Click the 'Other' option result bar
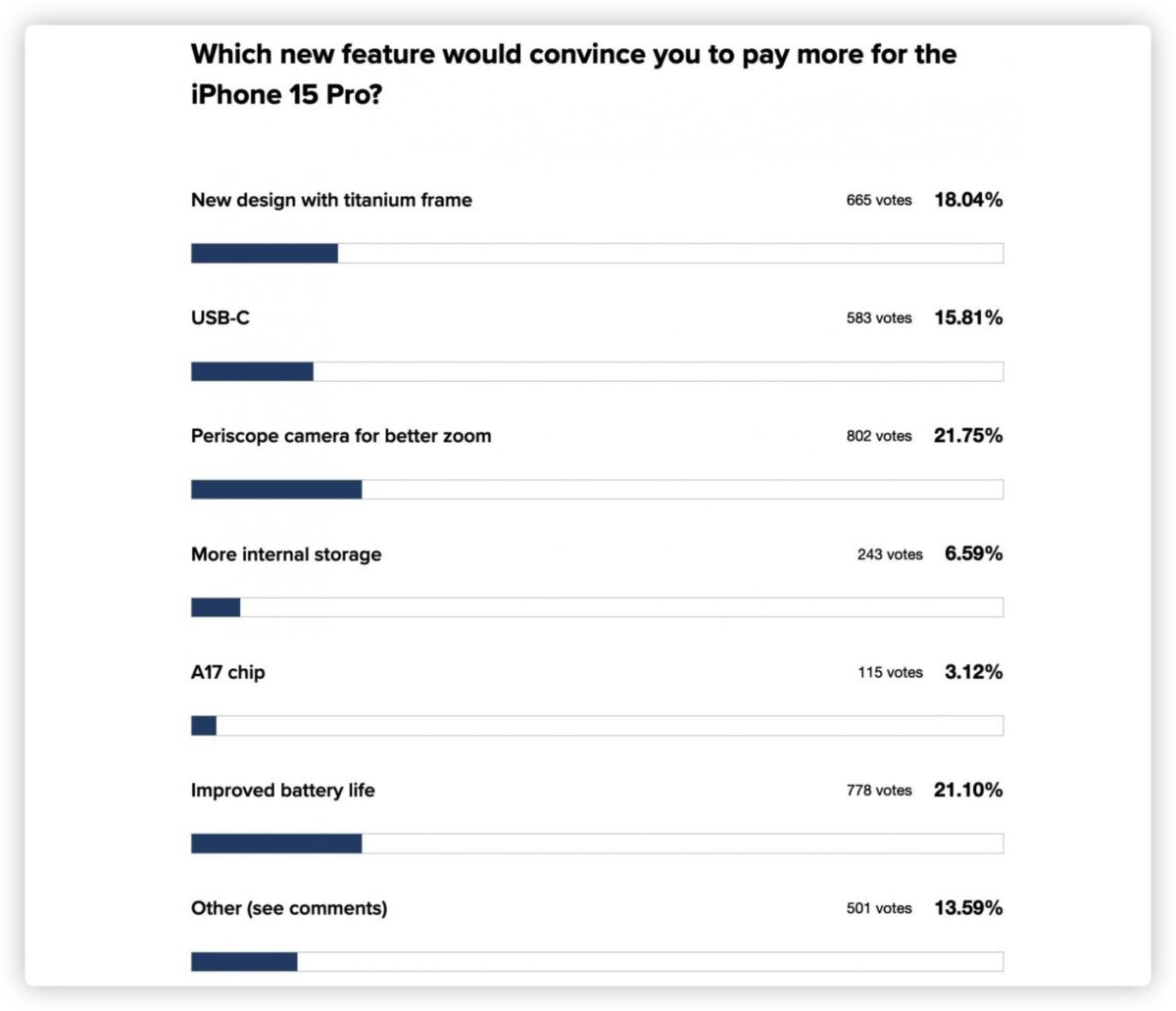The image size is (1176, 1011). coord(597,962)
